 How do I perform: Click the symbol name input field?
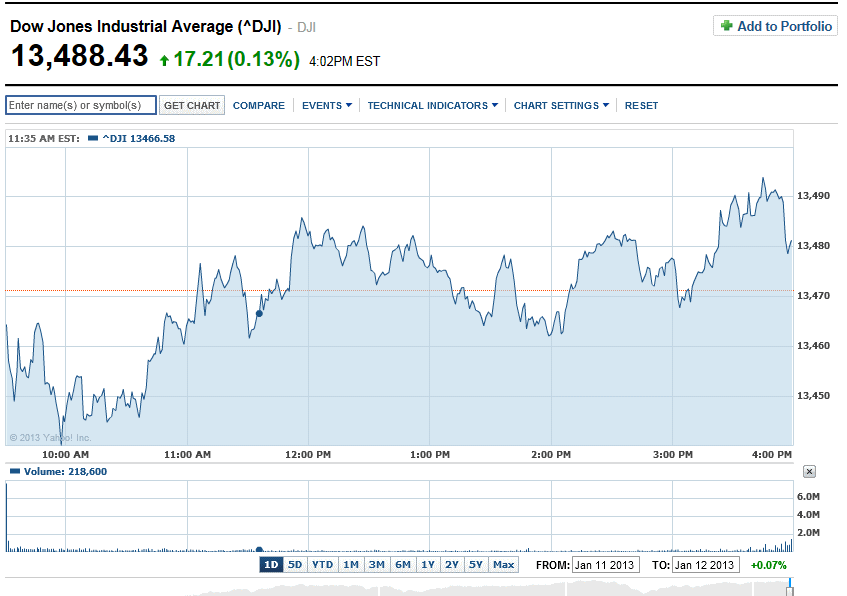point(81,105)
